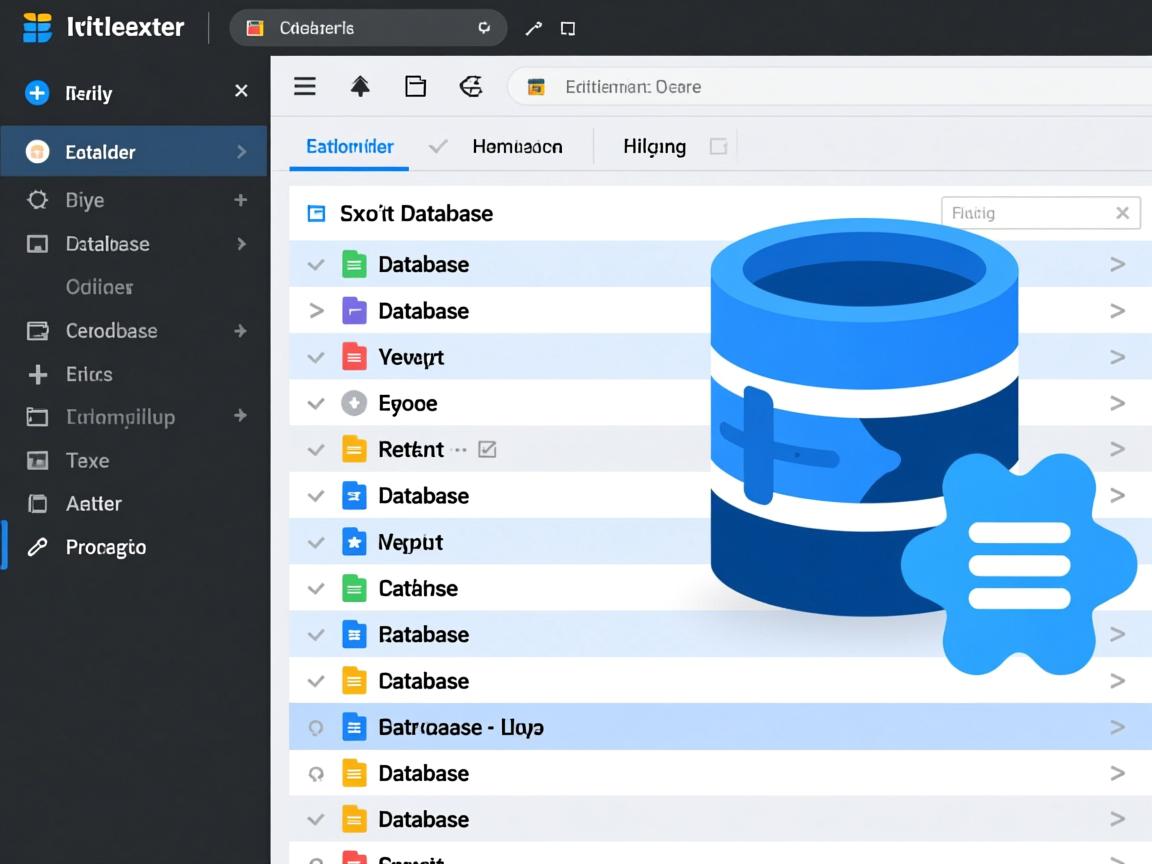Click the gray Eyooe circle icon
The width and height of the screenshot is (1152, 864).
354,403
